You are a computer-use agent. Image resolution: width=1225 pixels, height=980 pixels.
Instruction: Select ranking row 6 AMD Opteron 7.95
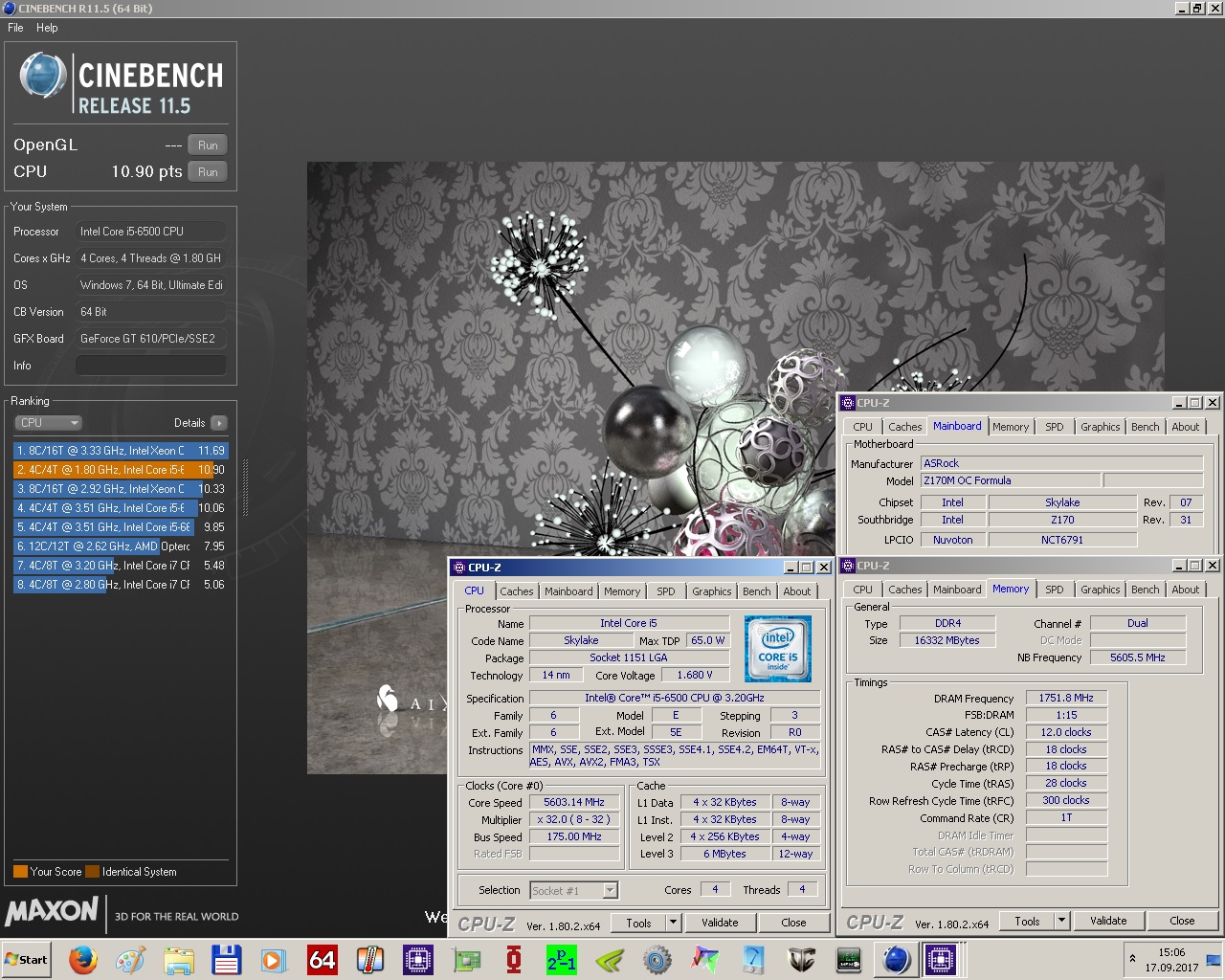[121, 546]
